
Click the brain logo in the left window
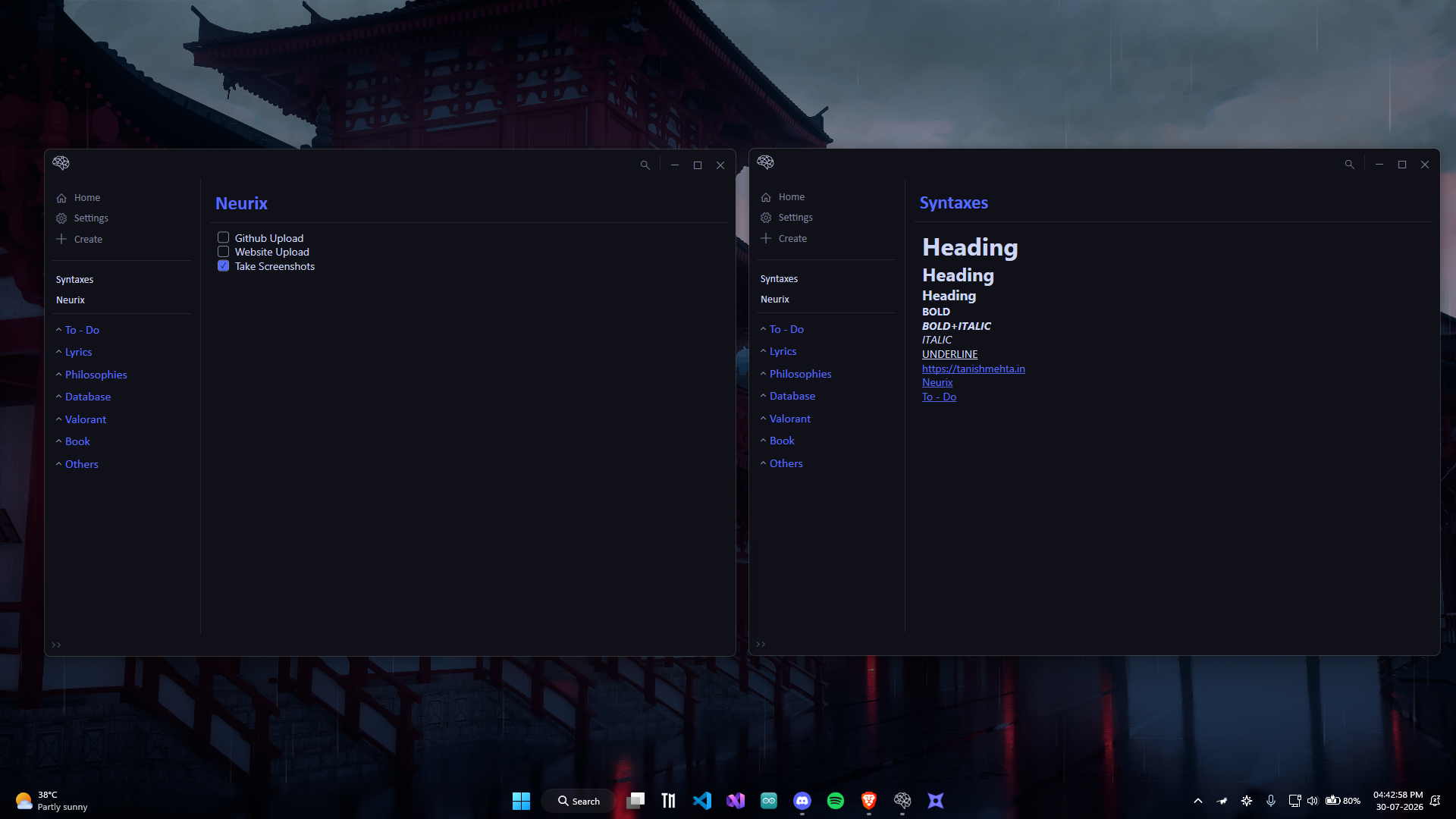(61, 163)
